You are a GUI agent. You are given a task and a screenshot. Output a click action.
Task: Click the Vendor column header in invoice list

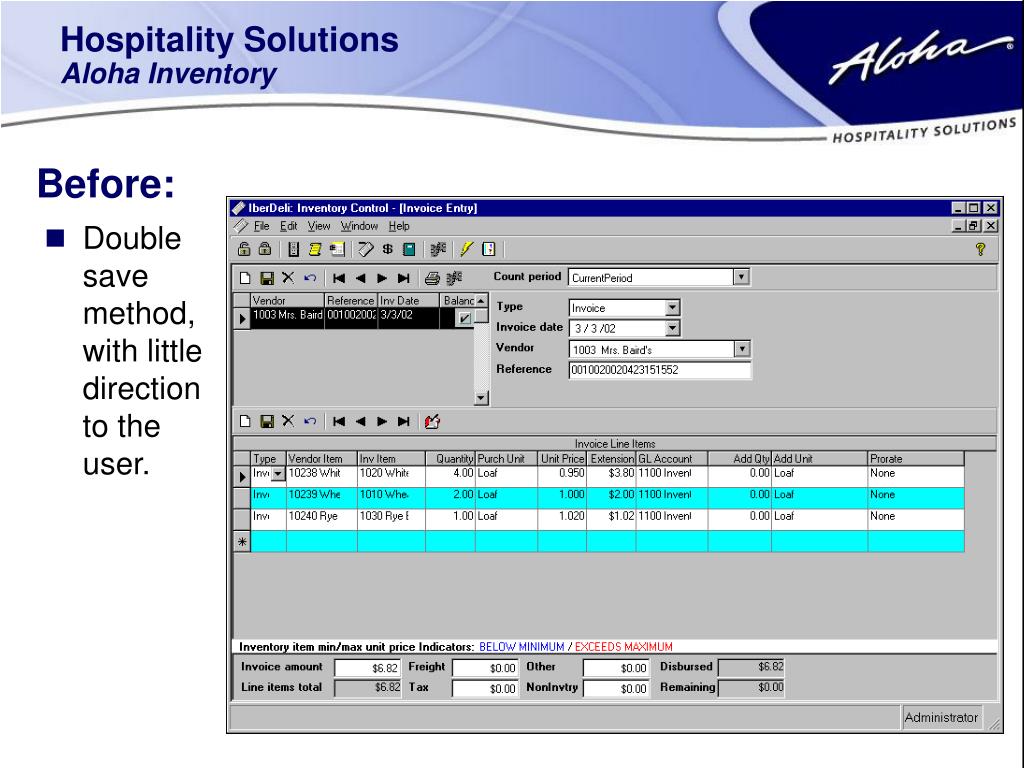(x=287, y=300)
